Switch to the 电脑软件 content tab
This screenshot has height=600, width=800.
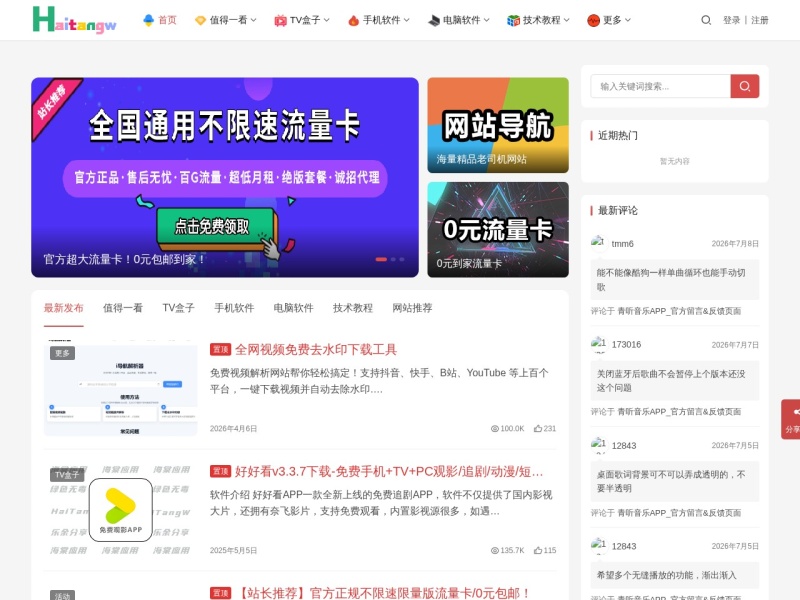point(293,308)
